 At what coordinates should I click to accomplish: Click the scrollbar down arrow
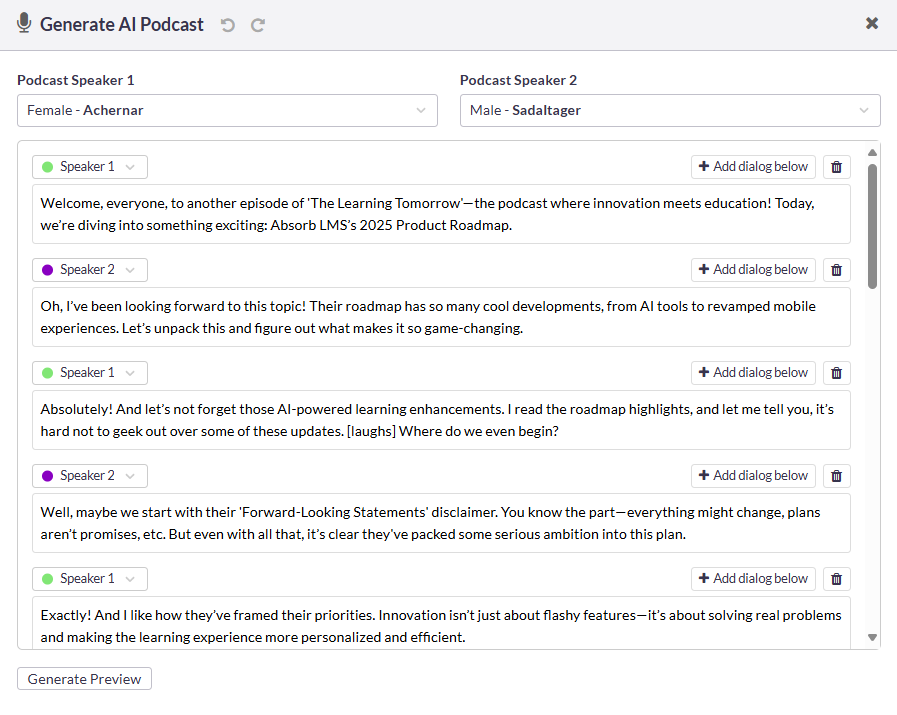(870, 636)
